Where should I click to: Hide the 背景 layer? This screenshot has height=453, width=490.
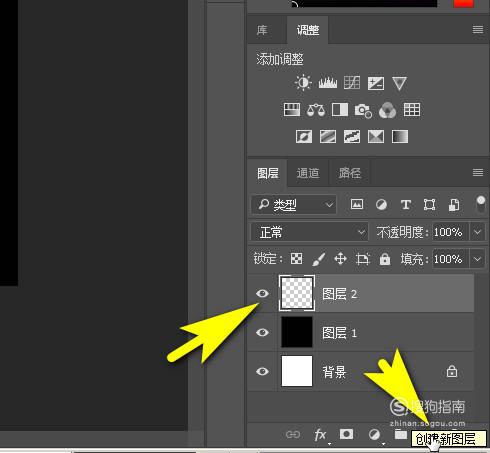262,371
